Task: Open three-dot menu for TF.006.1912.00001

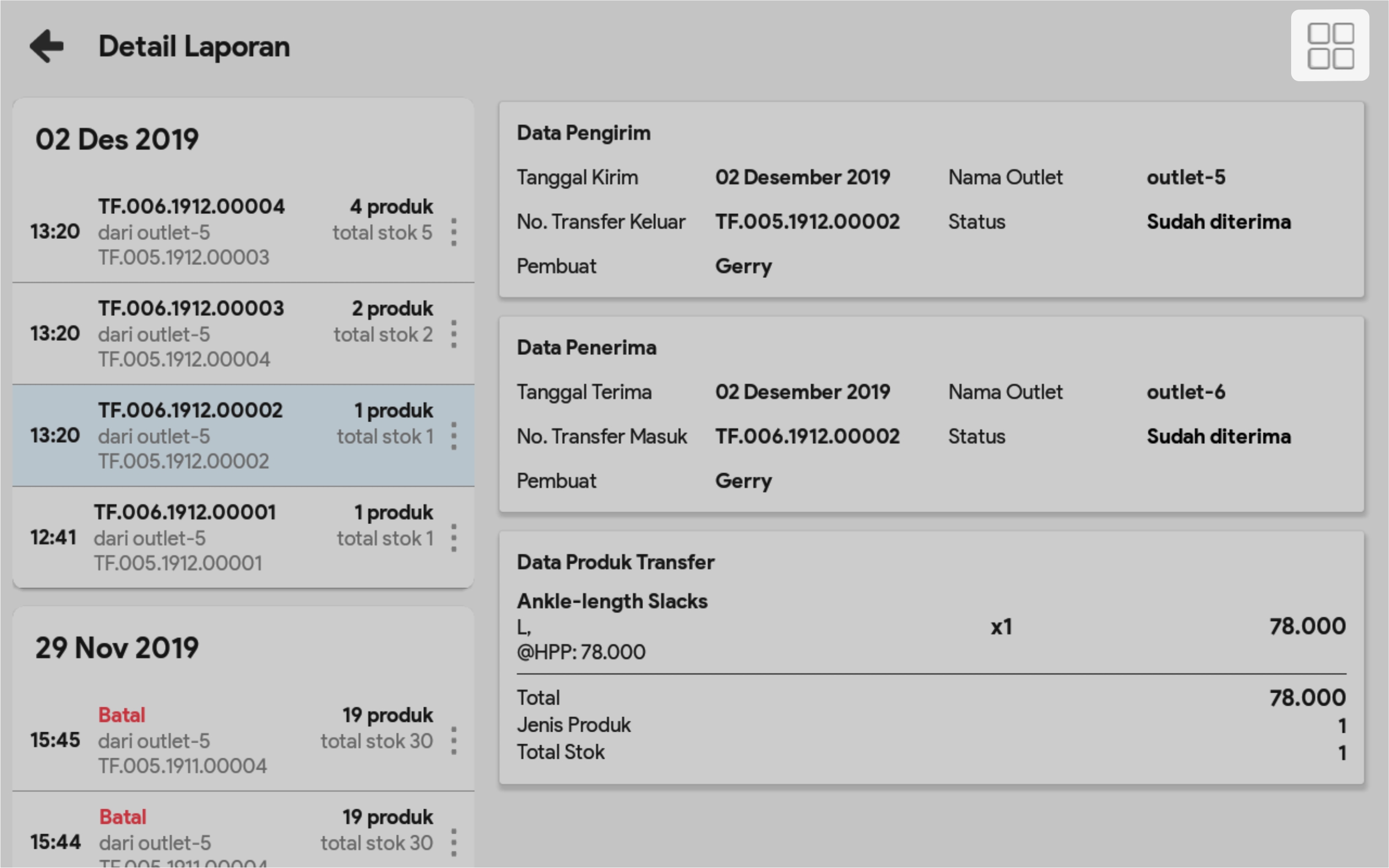Action: tap(453, 538)
